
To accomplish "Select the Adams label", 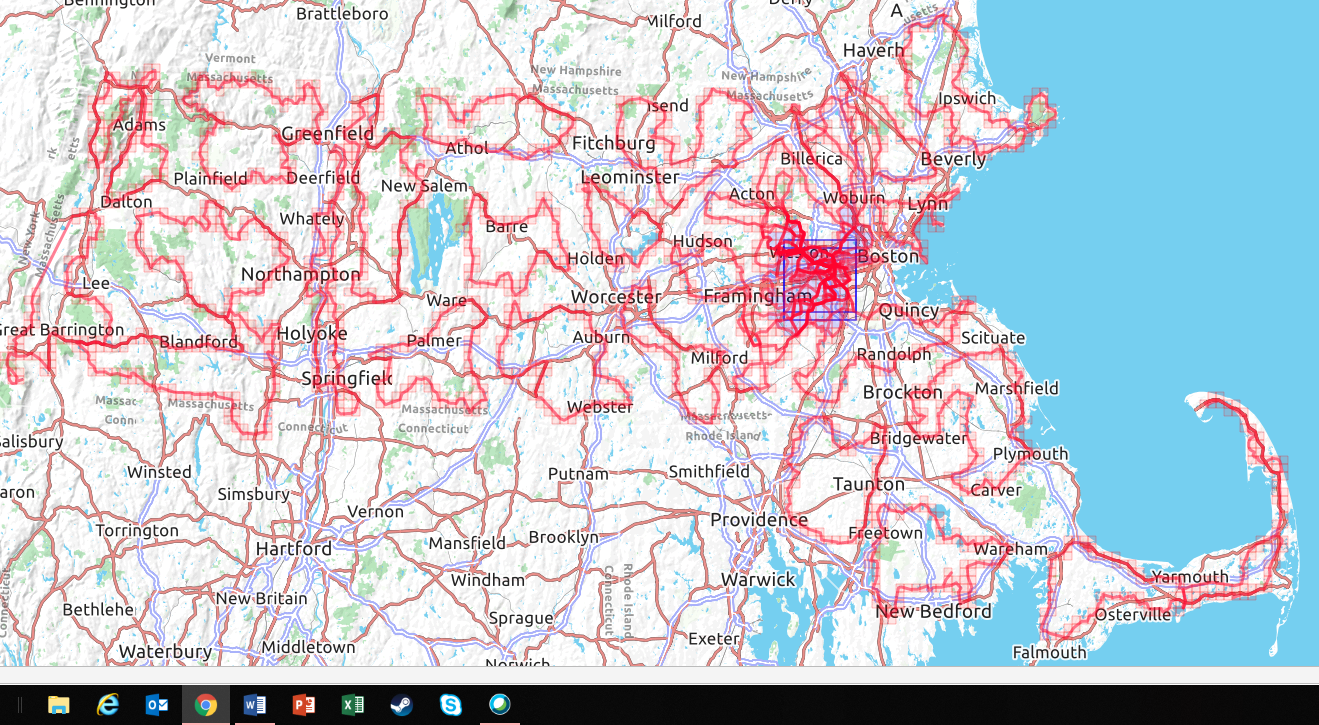I will coord(138,125).
